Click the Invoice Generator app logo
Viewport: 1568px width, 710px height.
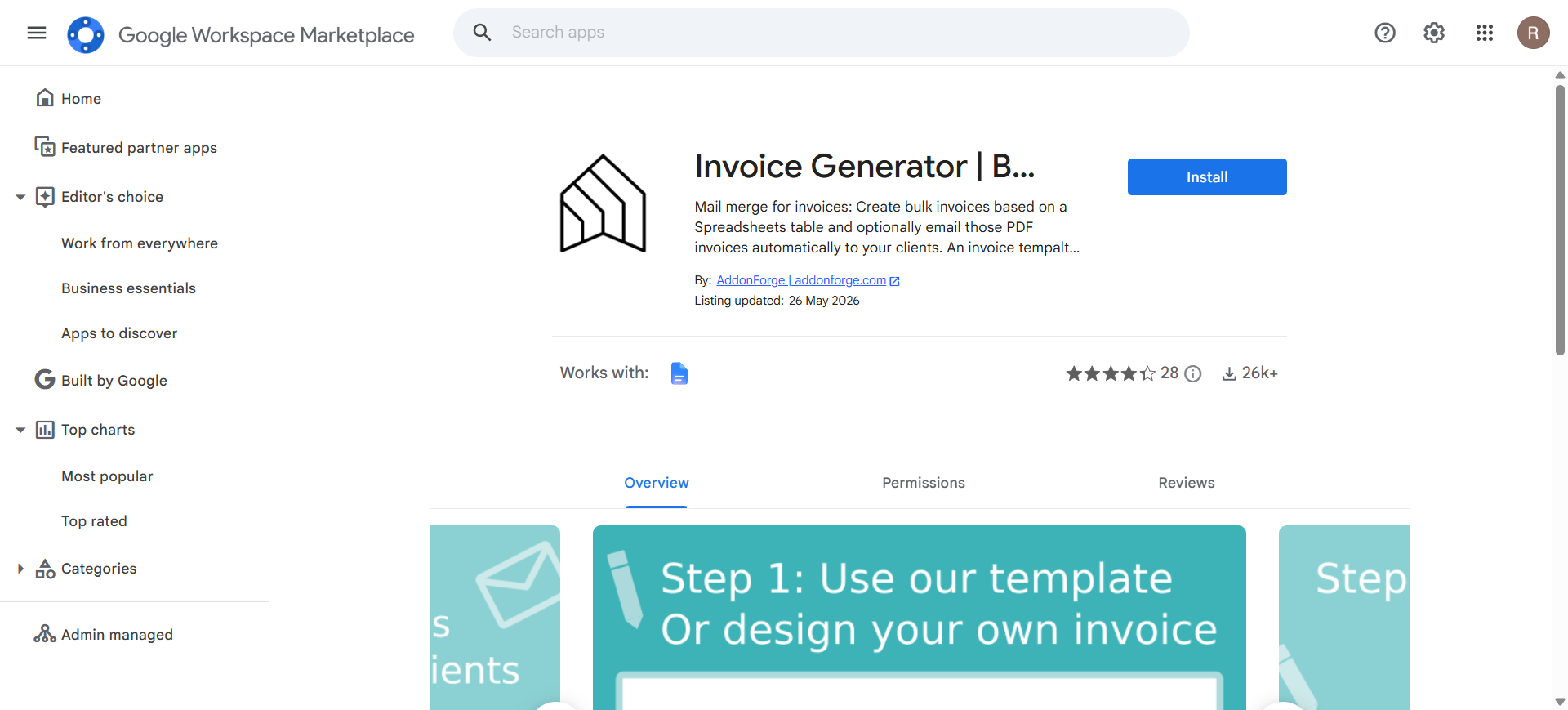coord(603,203)
